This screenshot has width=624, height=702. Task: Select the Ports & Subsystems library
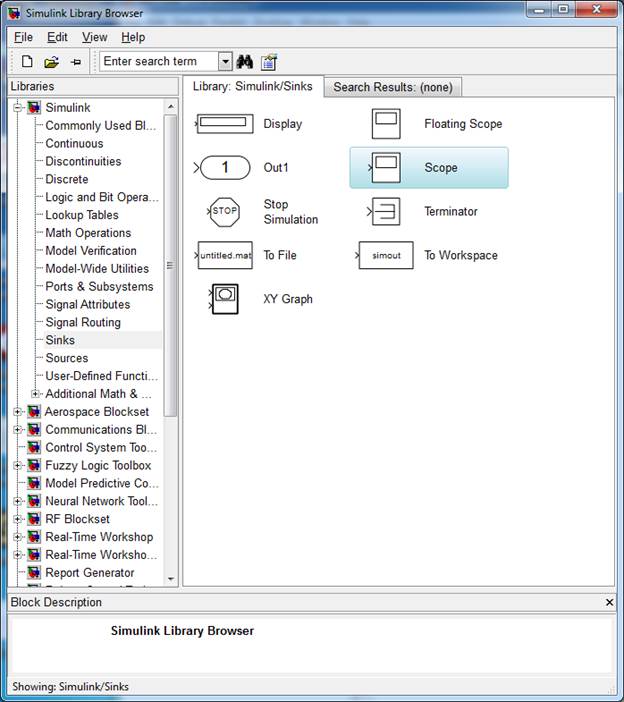[99, 287]
